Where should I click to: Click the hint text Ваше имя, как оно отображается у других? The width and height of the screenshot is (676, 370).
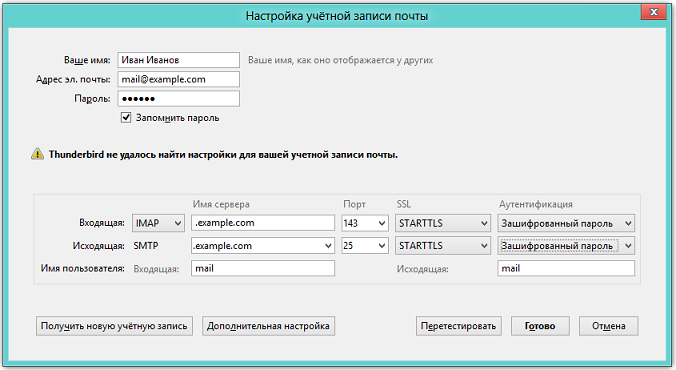(x=340, y=60)
